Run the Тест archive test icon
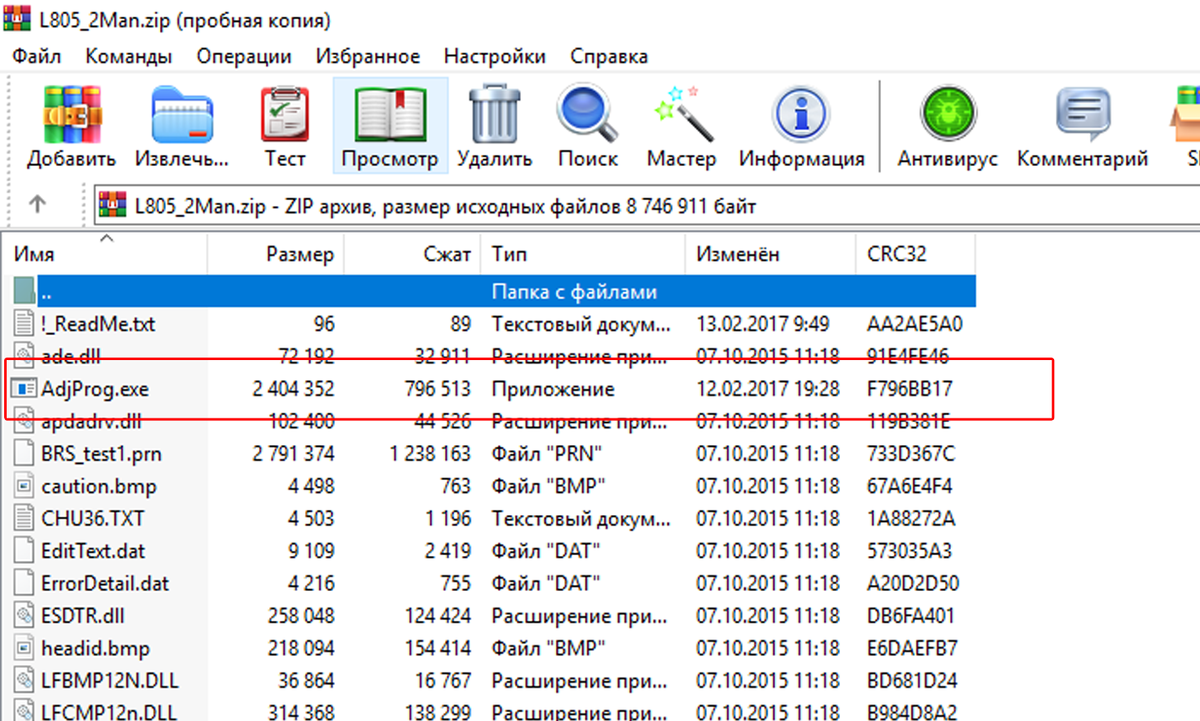 tap(285, 115)
